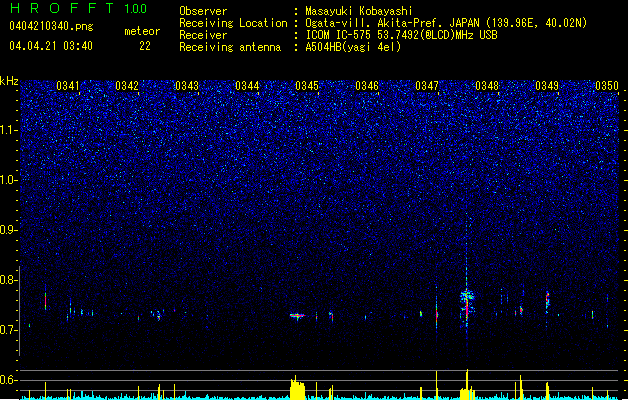Click the wide yellow intensity block under 0345
The image size is (629, 400).
click(297, 389)
